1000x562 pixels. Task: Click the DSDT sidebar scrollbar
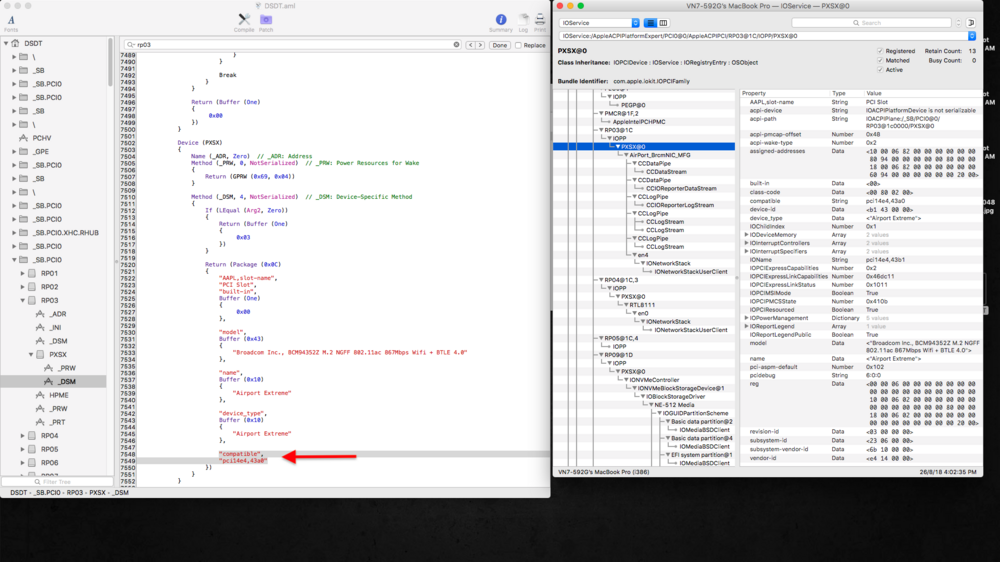[x=110, y=63]
